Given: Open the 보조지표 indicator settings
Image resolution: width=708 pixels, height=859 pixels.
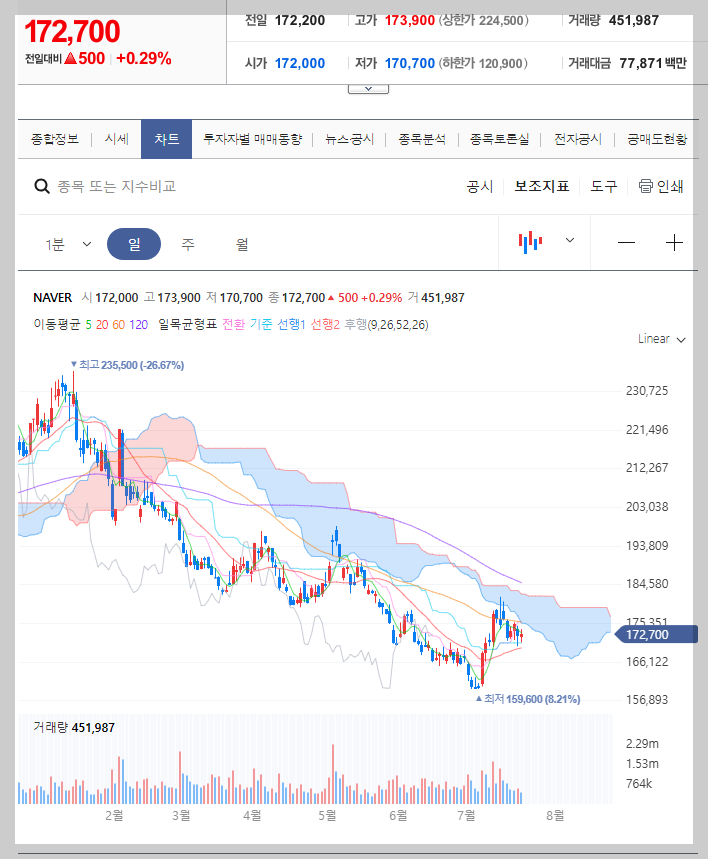Looking at the screenshot, I should coord(540,186).
